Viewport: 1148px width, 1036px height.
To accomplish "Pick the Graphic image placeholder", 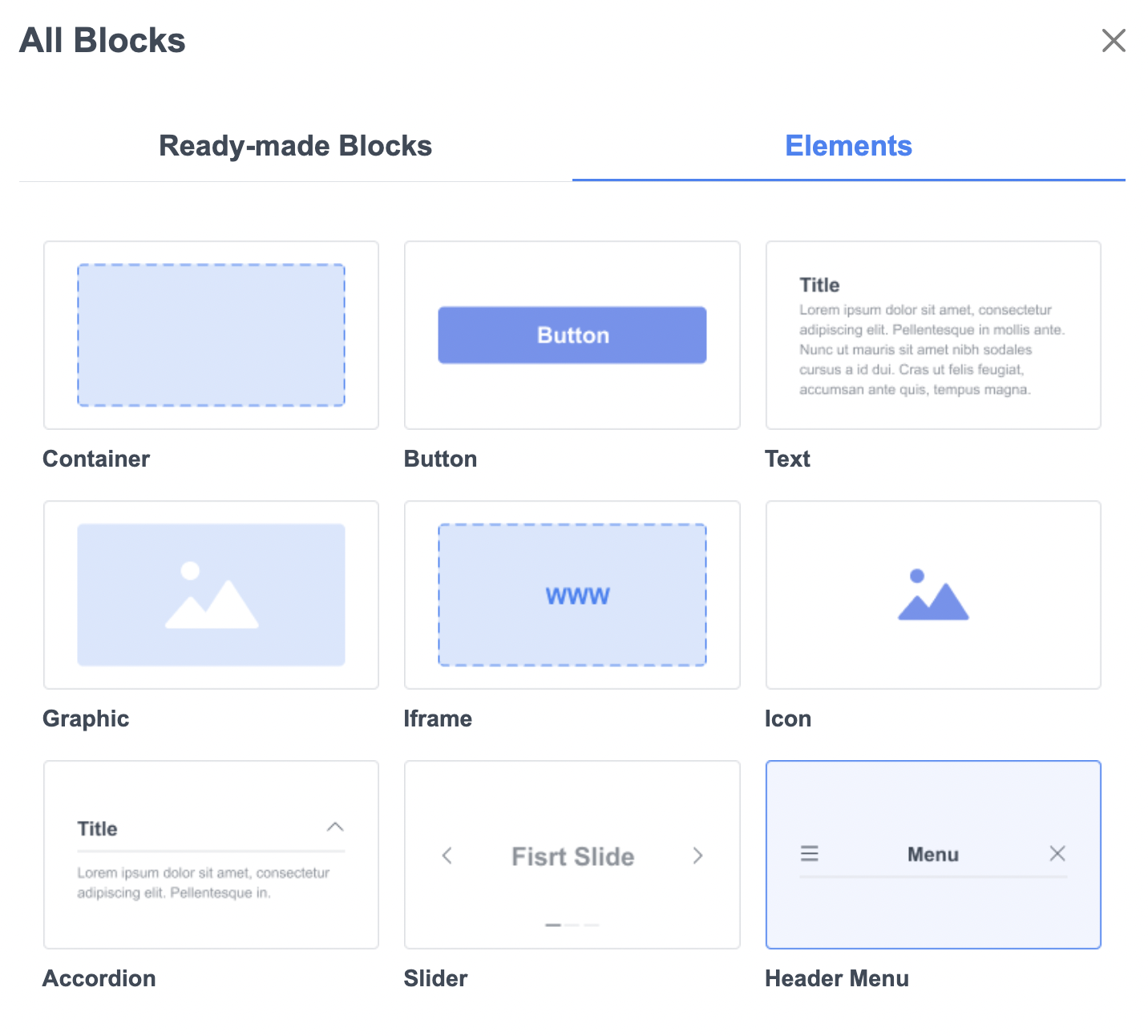I will (211, 595).
